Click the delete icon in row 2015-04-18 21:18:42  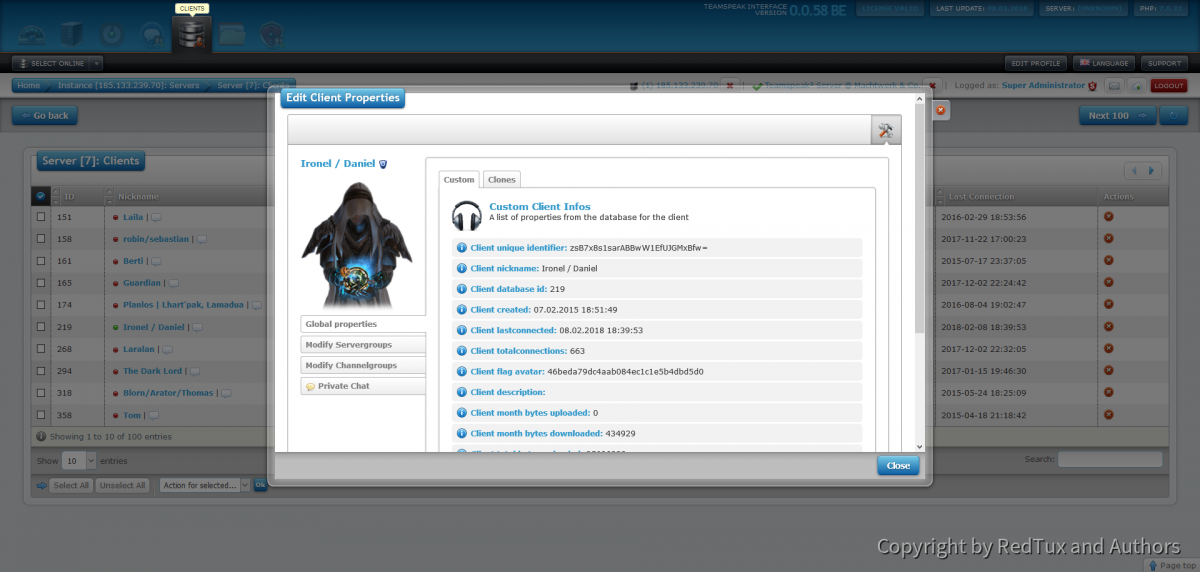click(1108, 414)
